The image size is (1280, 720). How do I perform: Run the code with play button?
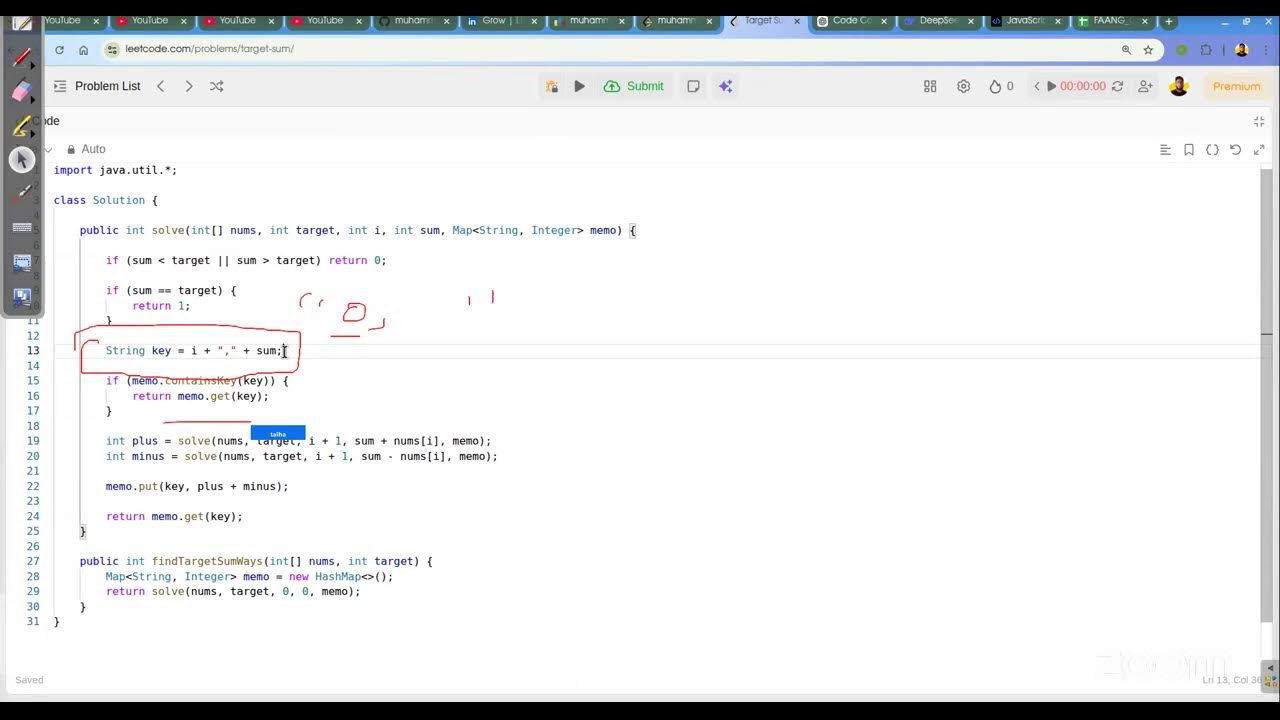pyautogui.click(x=579, y=86)
